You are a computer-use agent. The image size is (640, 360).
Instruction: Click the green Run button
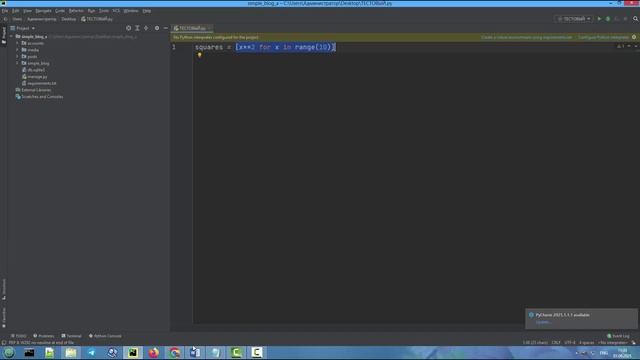click(599, 19)
